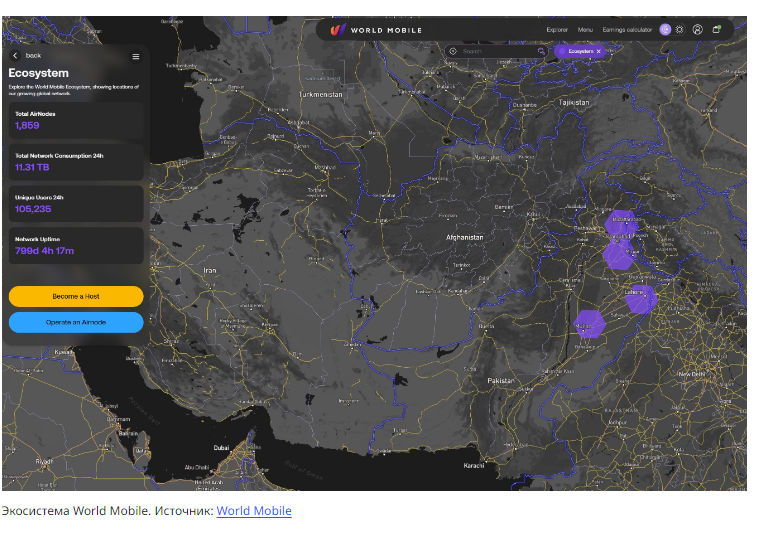This screenshot has width=759, height=537.
Task: Select the Total AirNodes 1,859 card
Action: click(x=76, y=121)
